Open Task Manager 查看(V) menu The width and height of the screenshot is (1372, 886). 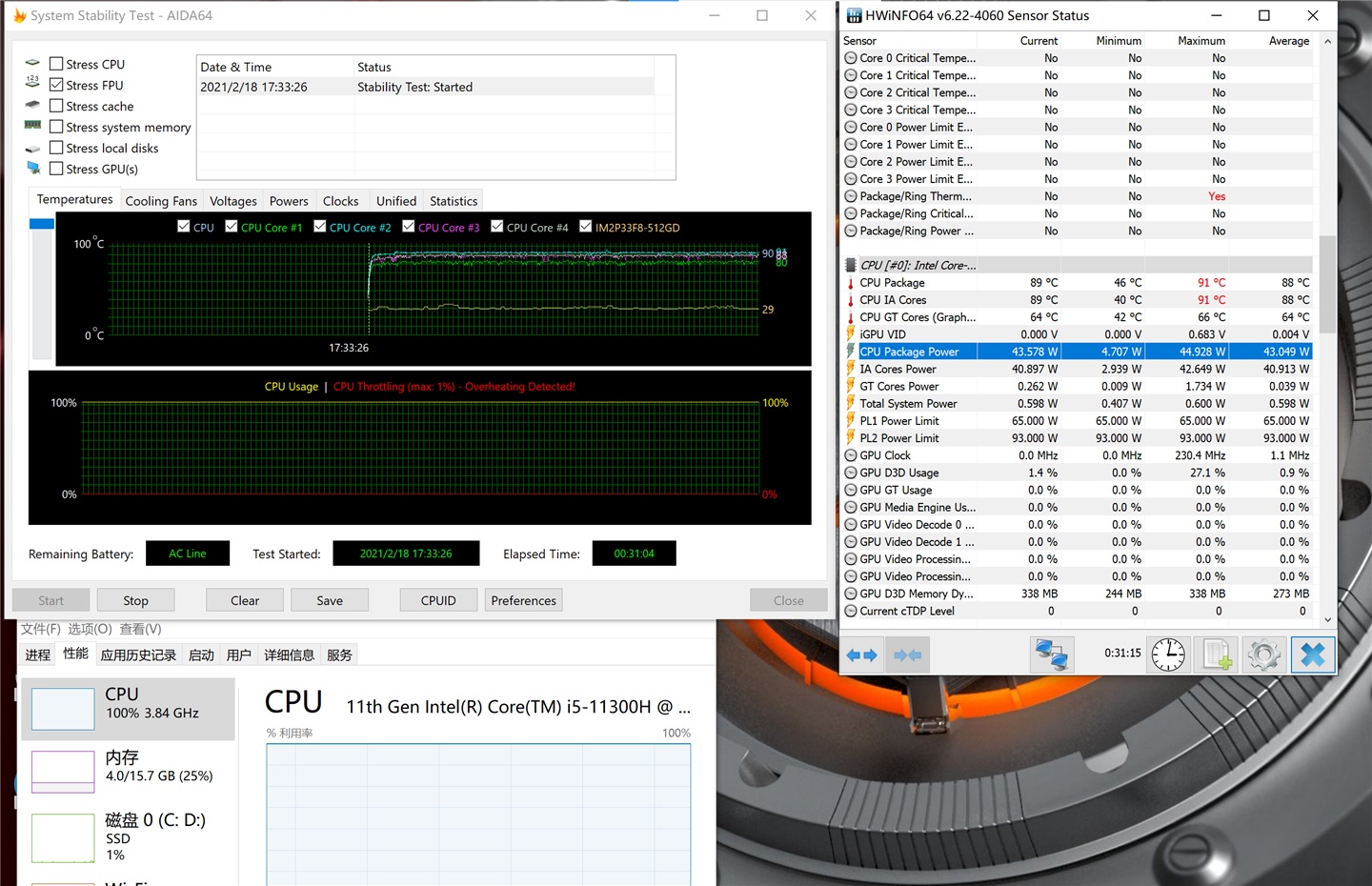pos(140,629)
